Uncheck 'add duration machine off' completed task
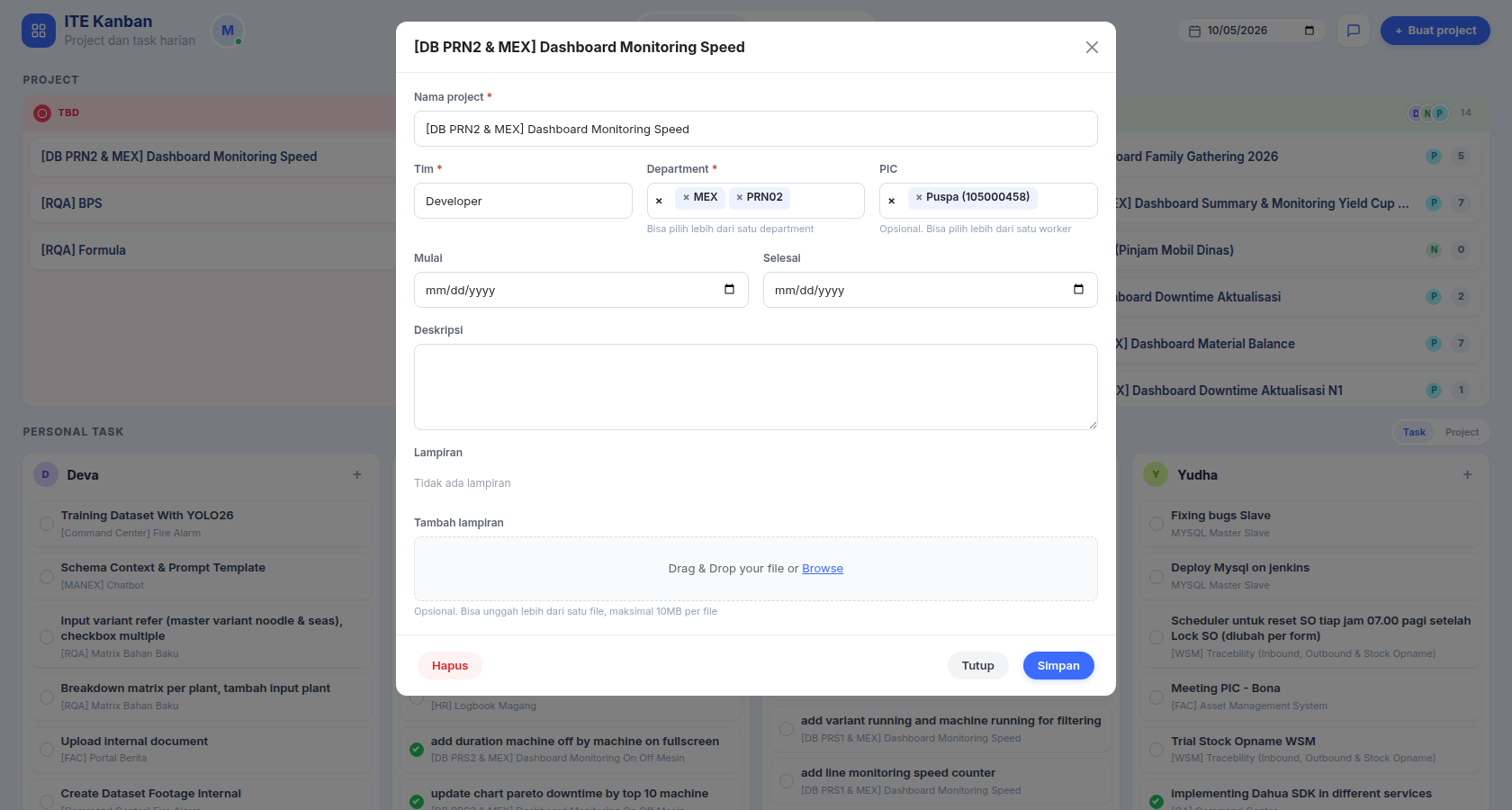The image size is (1512, 810). coord(417,749)
